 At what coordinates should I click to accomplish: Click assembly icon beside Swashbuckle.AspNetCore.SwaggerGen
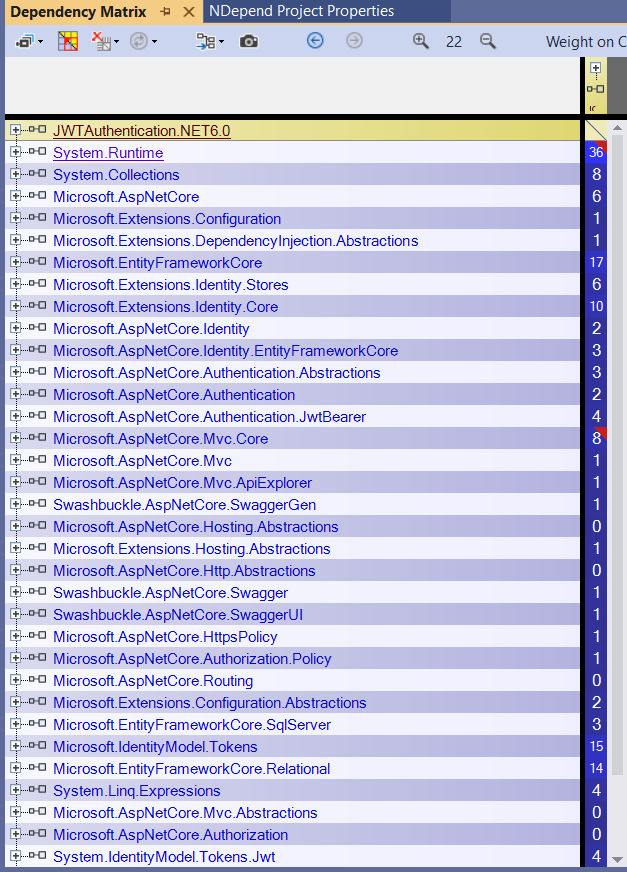pyautogui.click(x=37, y=503)
